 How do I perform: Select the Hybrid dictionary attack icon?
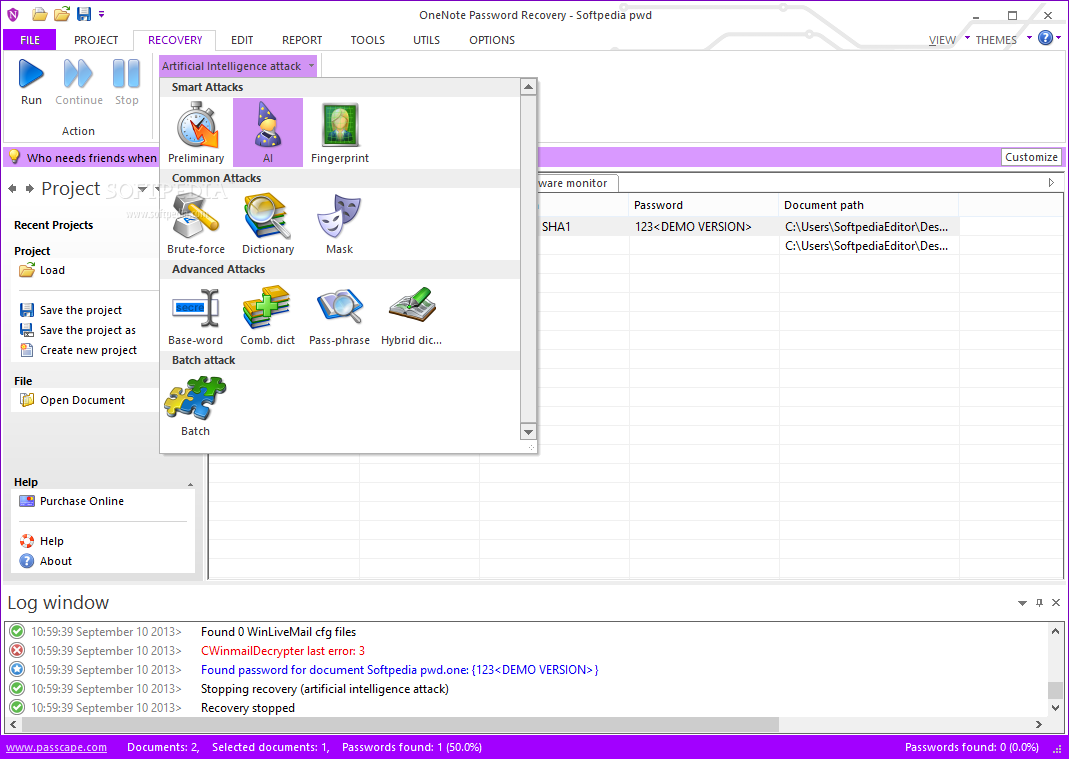click(411, 315)
